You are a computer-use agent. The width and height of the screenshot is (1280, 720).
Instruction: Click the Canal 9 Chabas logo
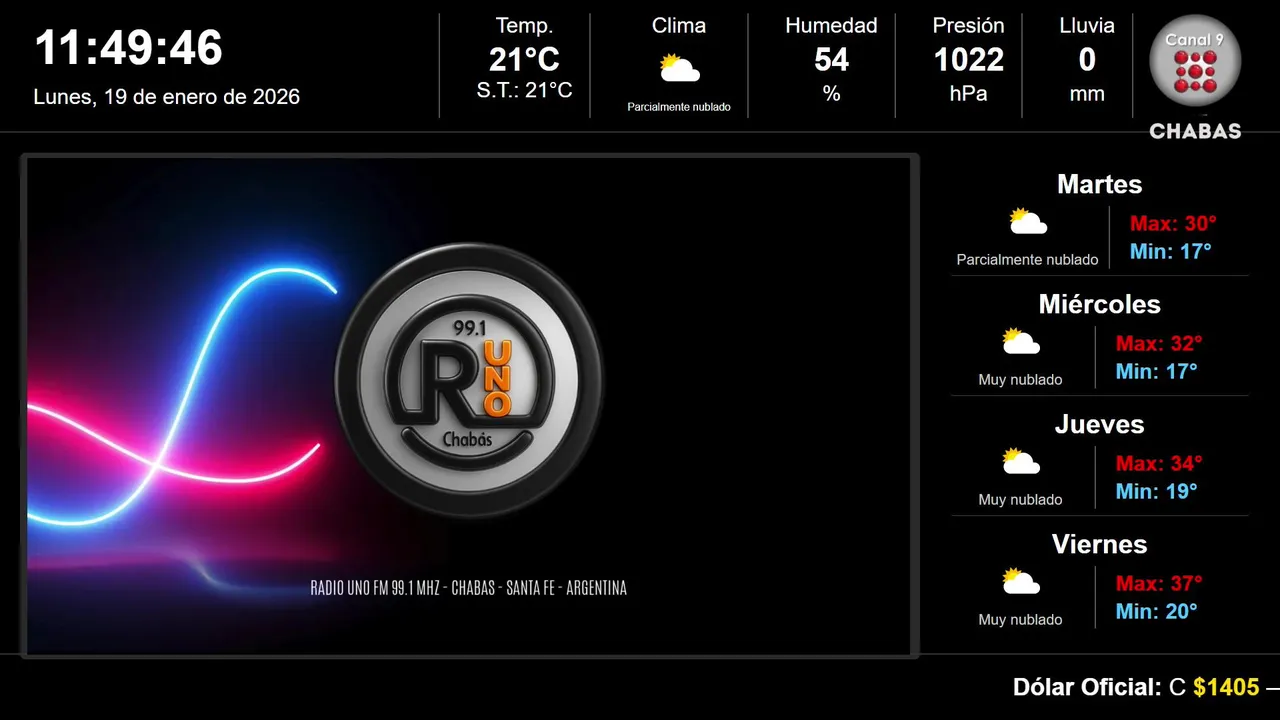point(1195,77)
